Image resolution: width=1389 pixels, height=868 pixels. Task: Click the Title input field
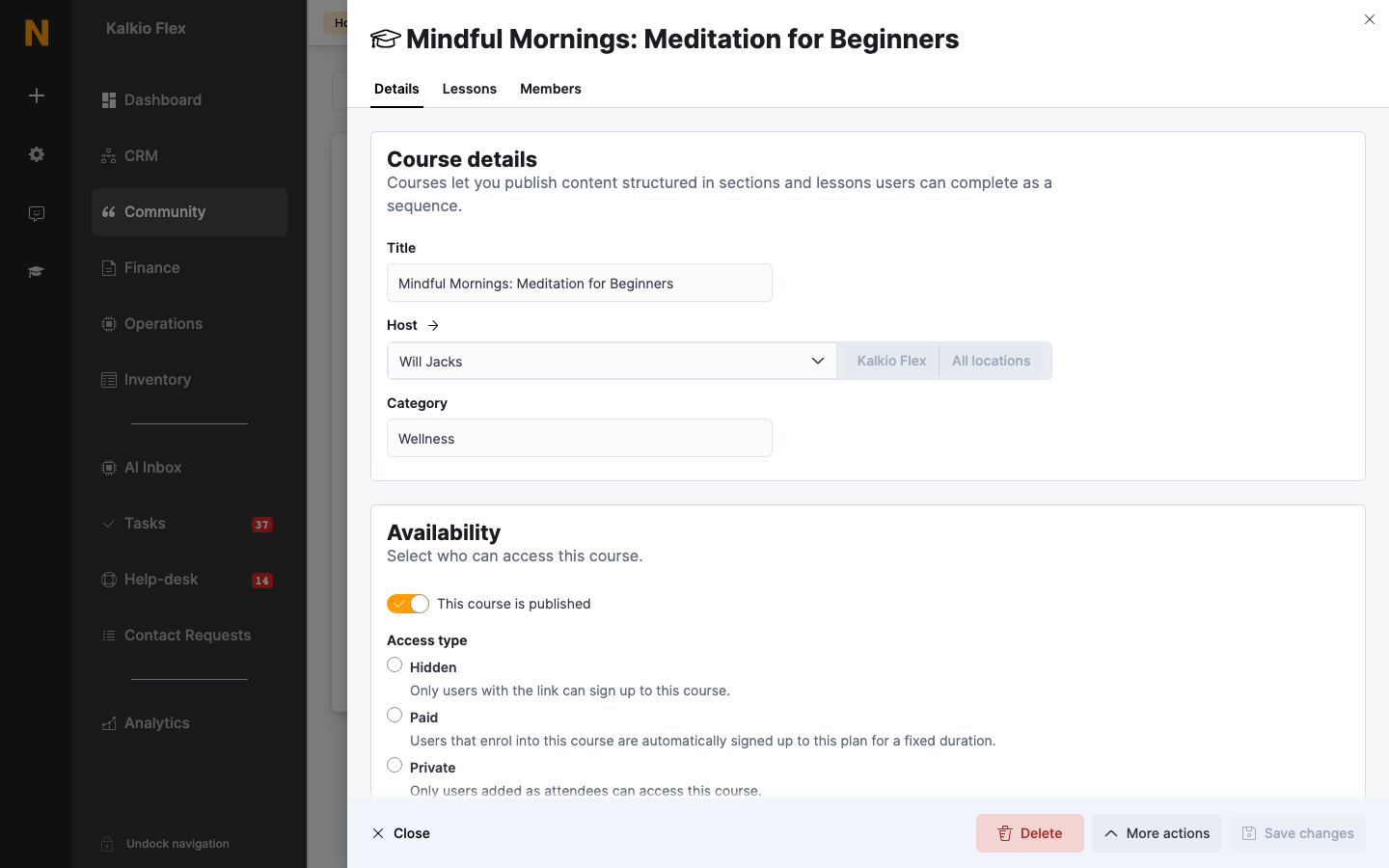(x=580, y=283)
